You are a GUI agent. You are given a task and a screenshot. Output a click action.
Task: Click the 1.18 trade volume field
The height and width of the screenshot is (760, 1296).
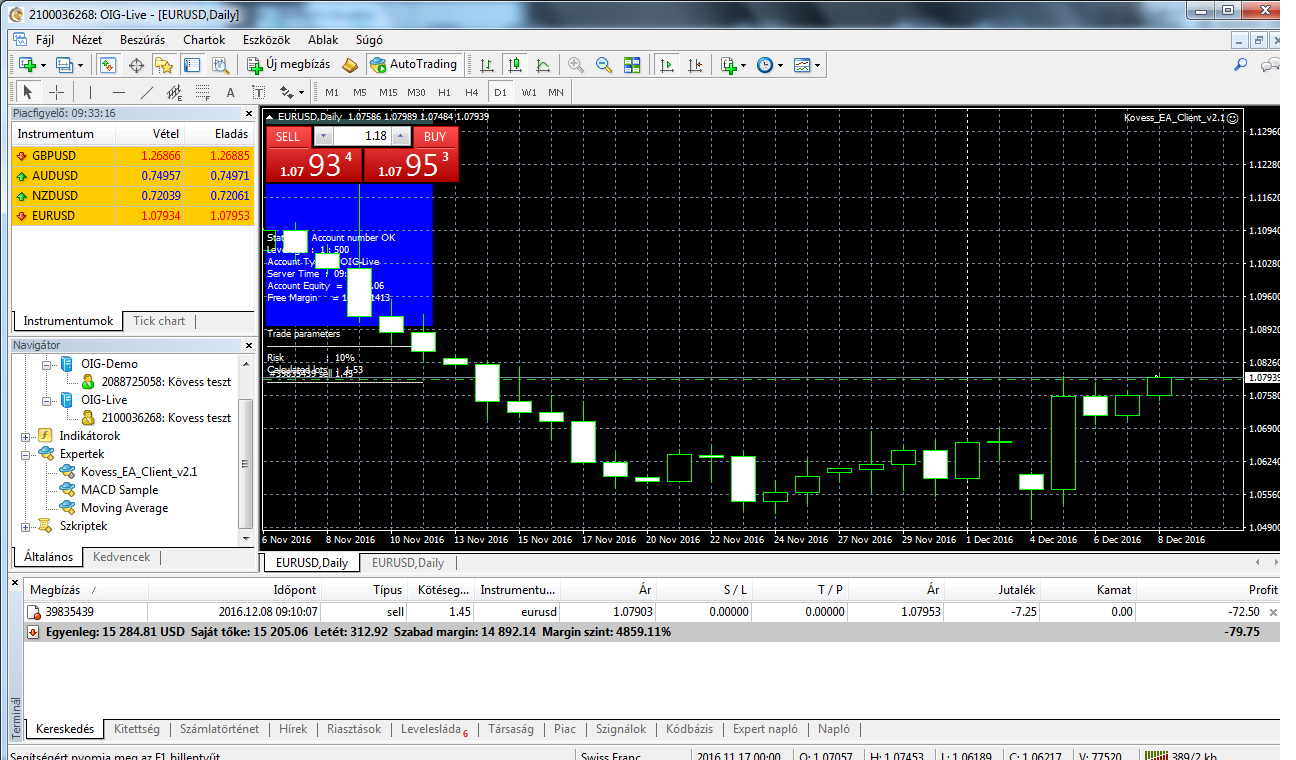pyautogui.click(x=362, y=136)
